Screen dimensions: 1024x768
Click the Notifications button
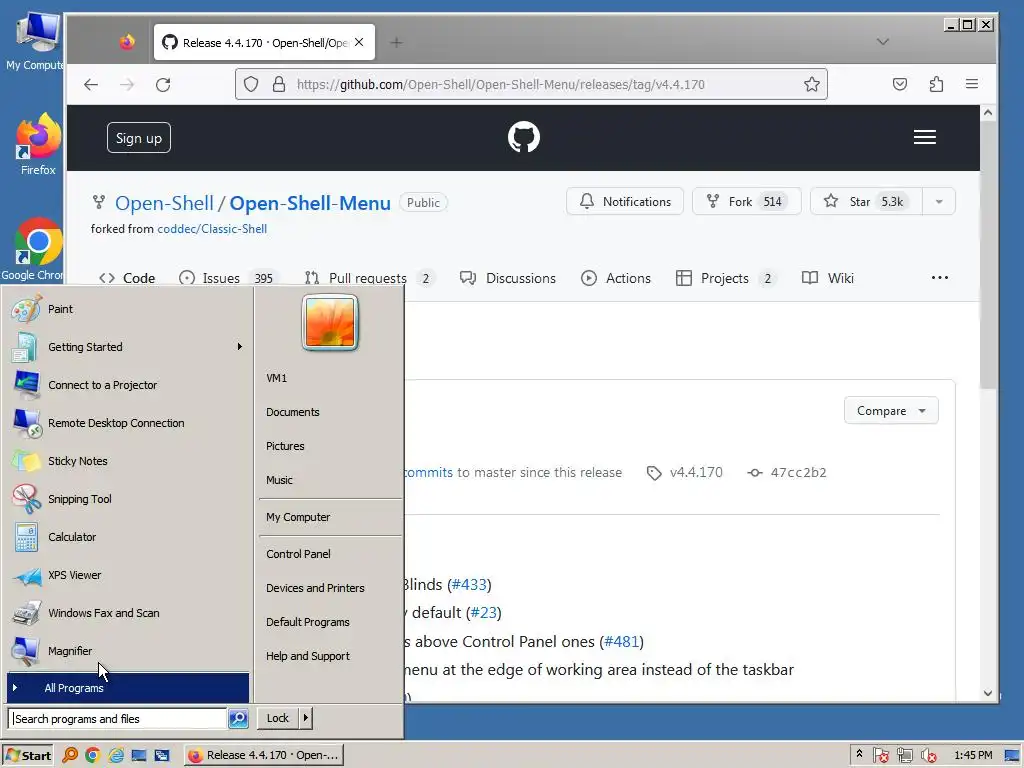tap(625, 202)
